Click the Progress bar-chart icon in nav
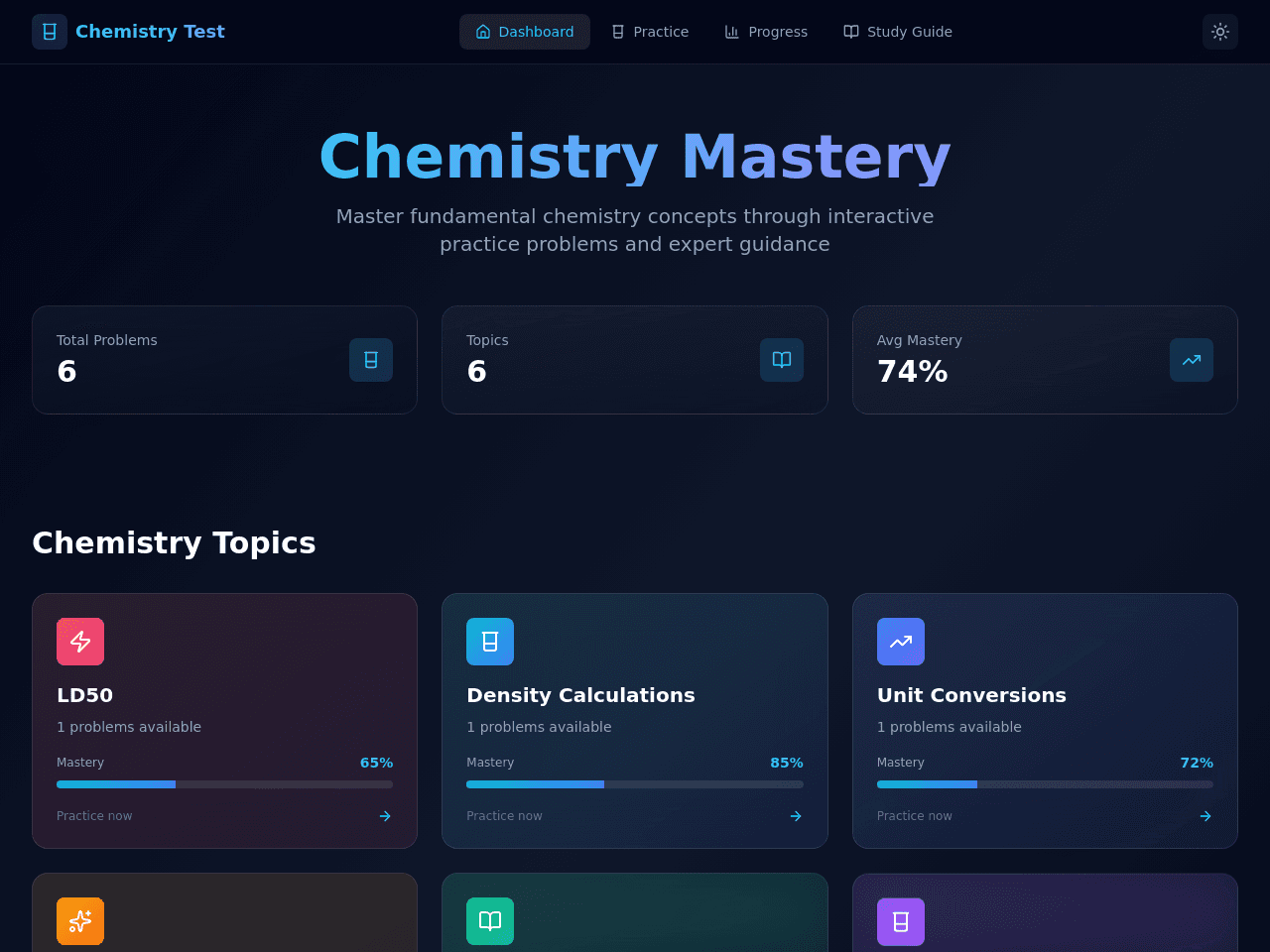This screenshot has height=952, width=1270. point(732,32)
